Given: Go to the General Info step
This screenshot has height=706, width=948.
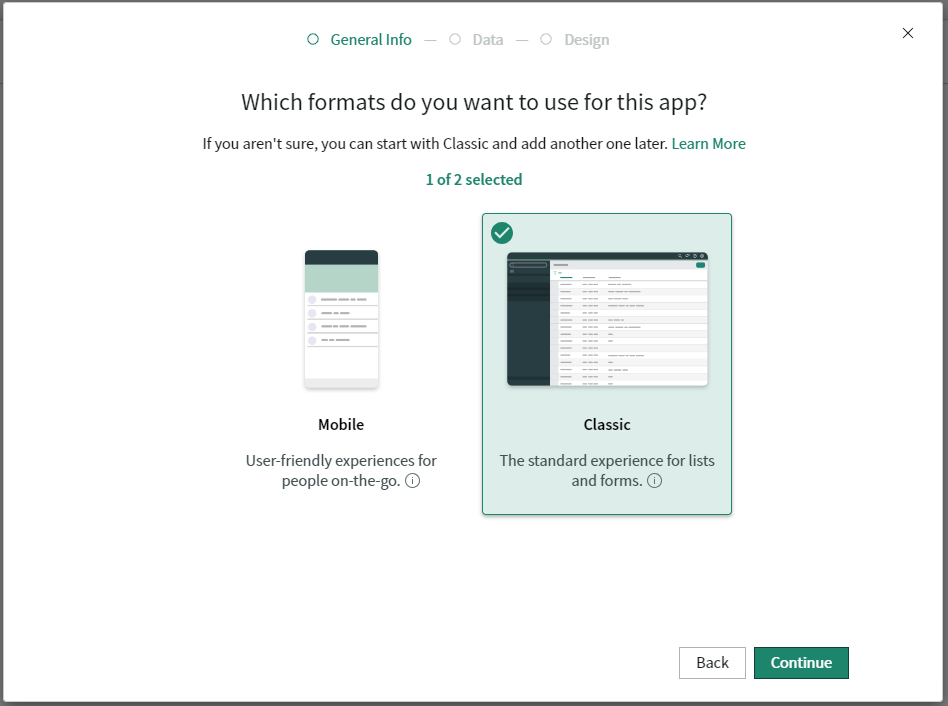Looking at the screenshot, I should click(x=360, y=40).
